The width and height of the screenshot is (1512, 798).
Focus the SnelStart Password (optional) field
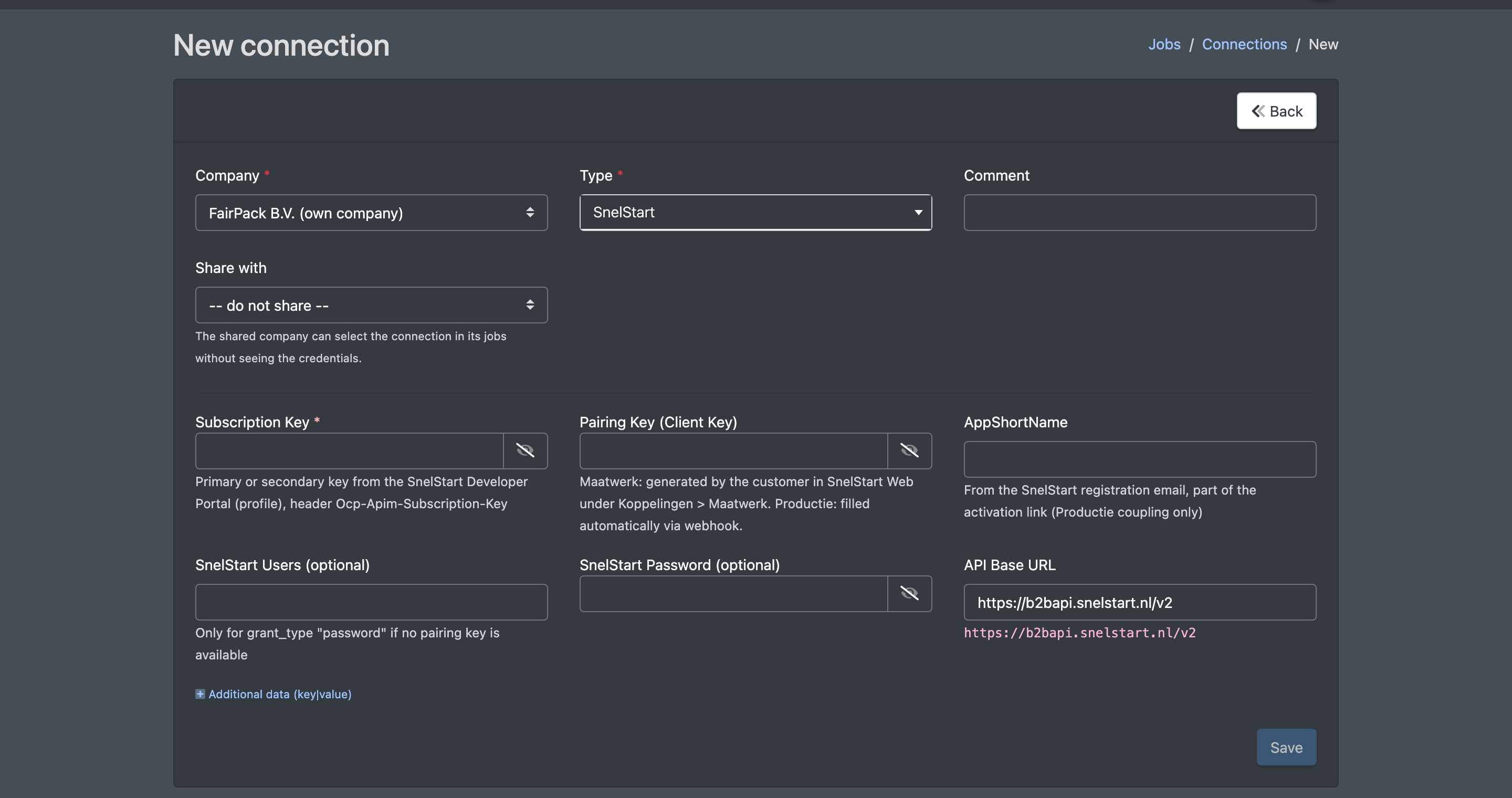coord(734,594)
